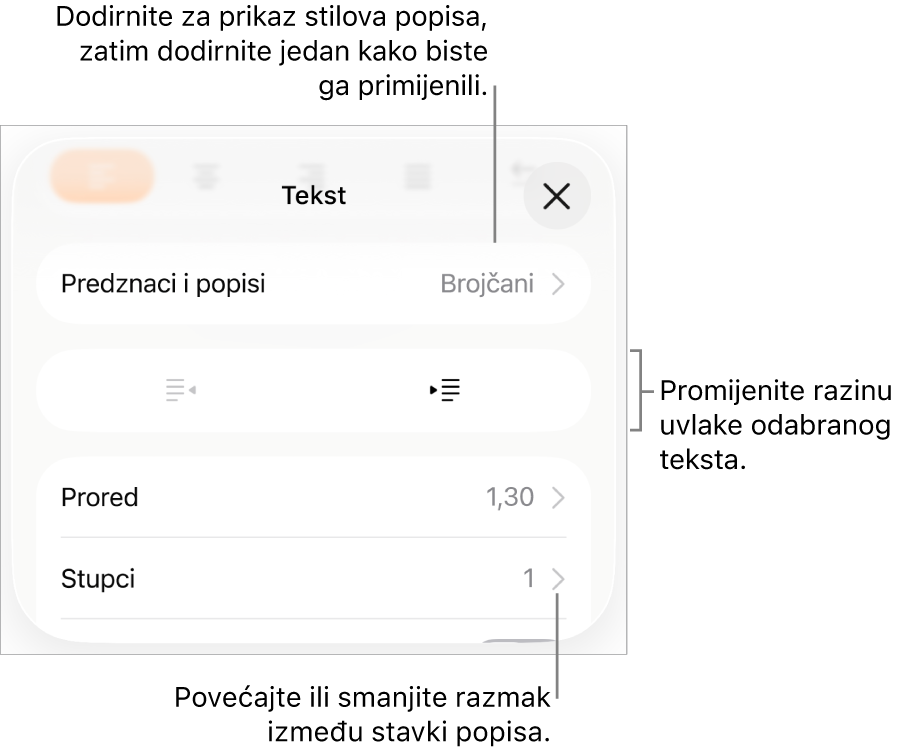Choose the right-align text icon
This screenshot has height=750, width=904.
(312, 176)
